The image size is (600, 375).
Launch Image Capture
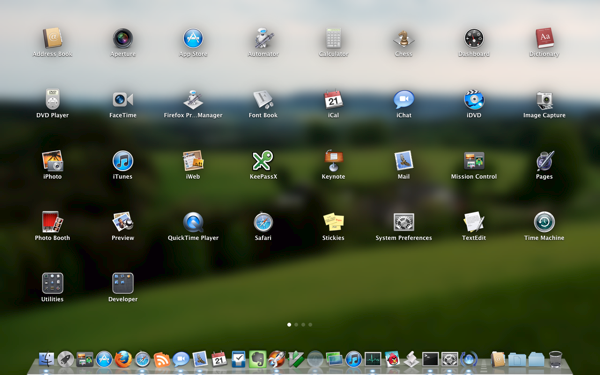tap(544, 99)
